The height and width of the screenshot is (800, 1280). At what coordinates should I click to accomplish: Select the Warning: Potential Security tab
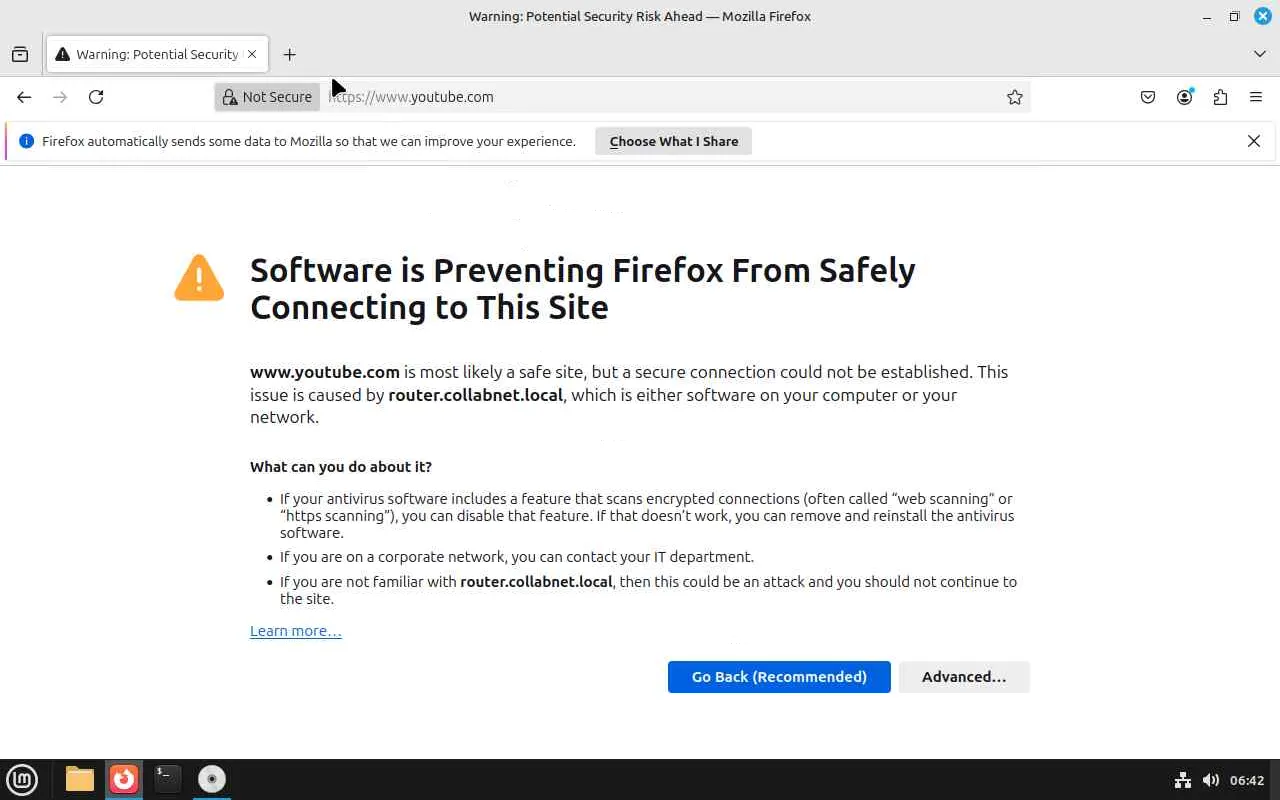(x=150, y=54)
